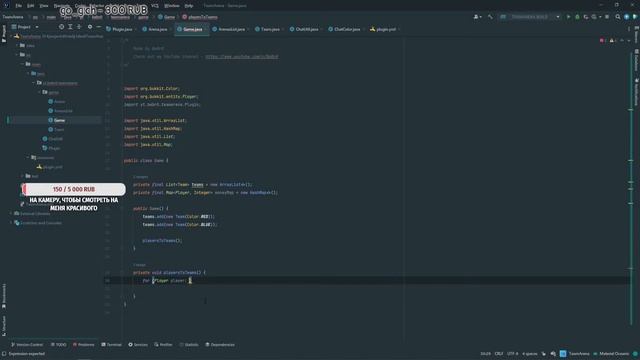Collapse the game package folder
The height and width of the screenshot is (360, 640).
[40, 92]
